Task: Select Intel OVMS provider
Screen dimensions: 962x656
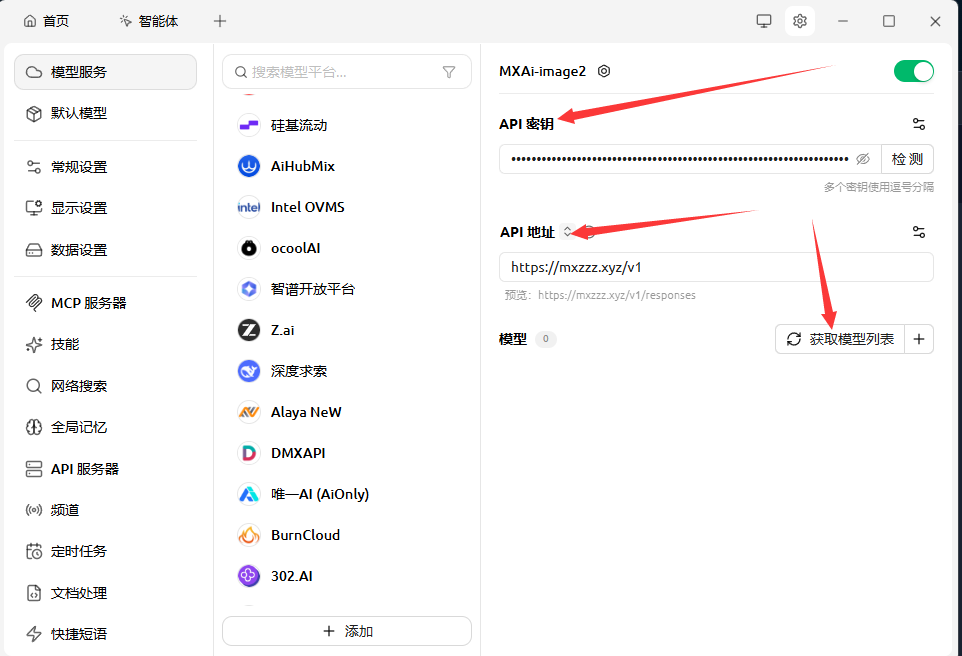Action: 347,207
